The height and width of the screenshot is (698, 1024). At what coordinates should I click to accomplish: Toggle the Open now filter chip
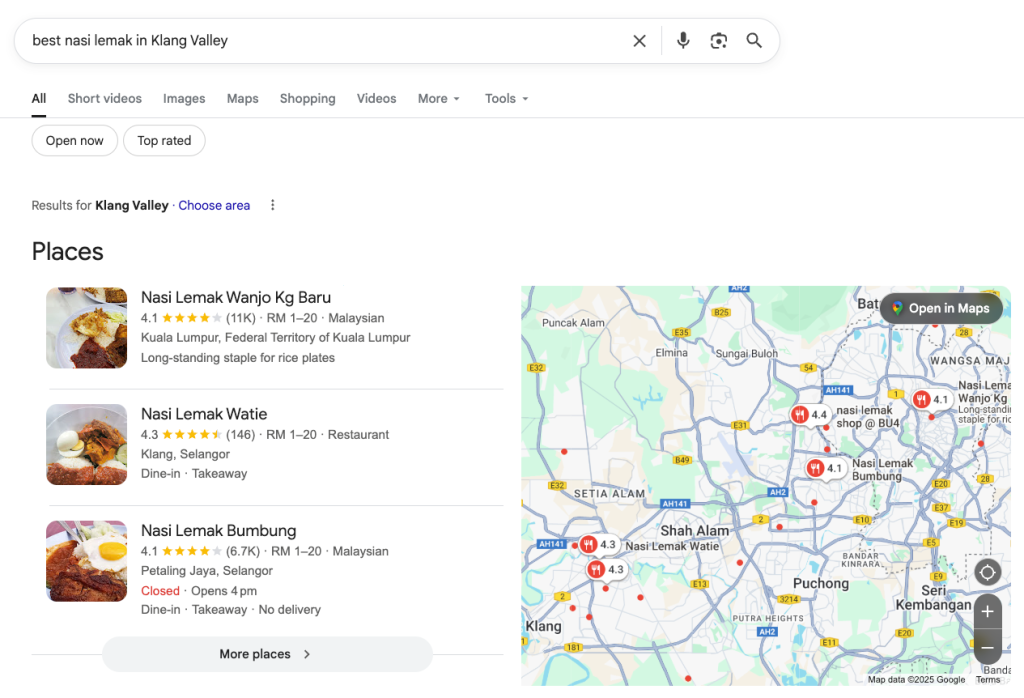(x=75, y=141)
